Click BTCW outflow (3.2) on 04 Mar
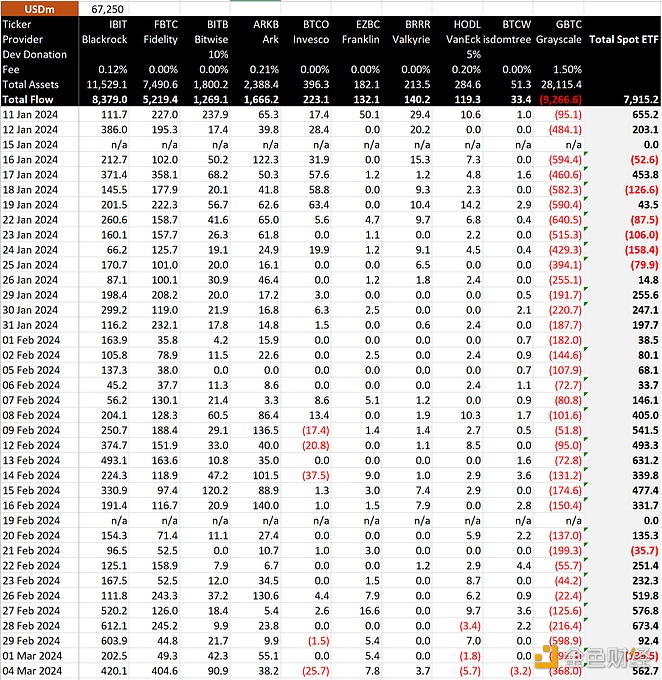The image size is (662, 680). (x=520, y=671)
